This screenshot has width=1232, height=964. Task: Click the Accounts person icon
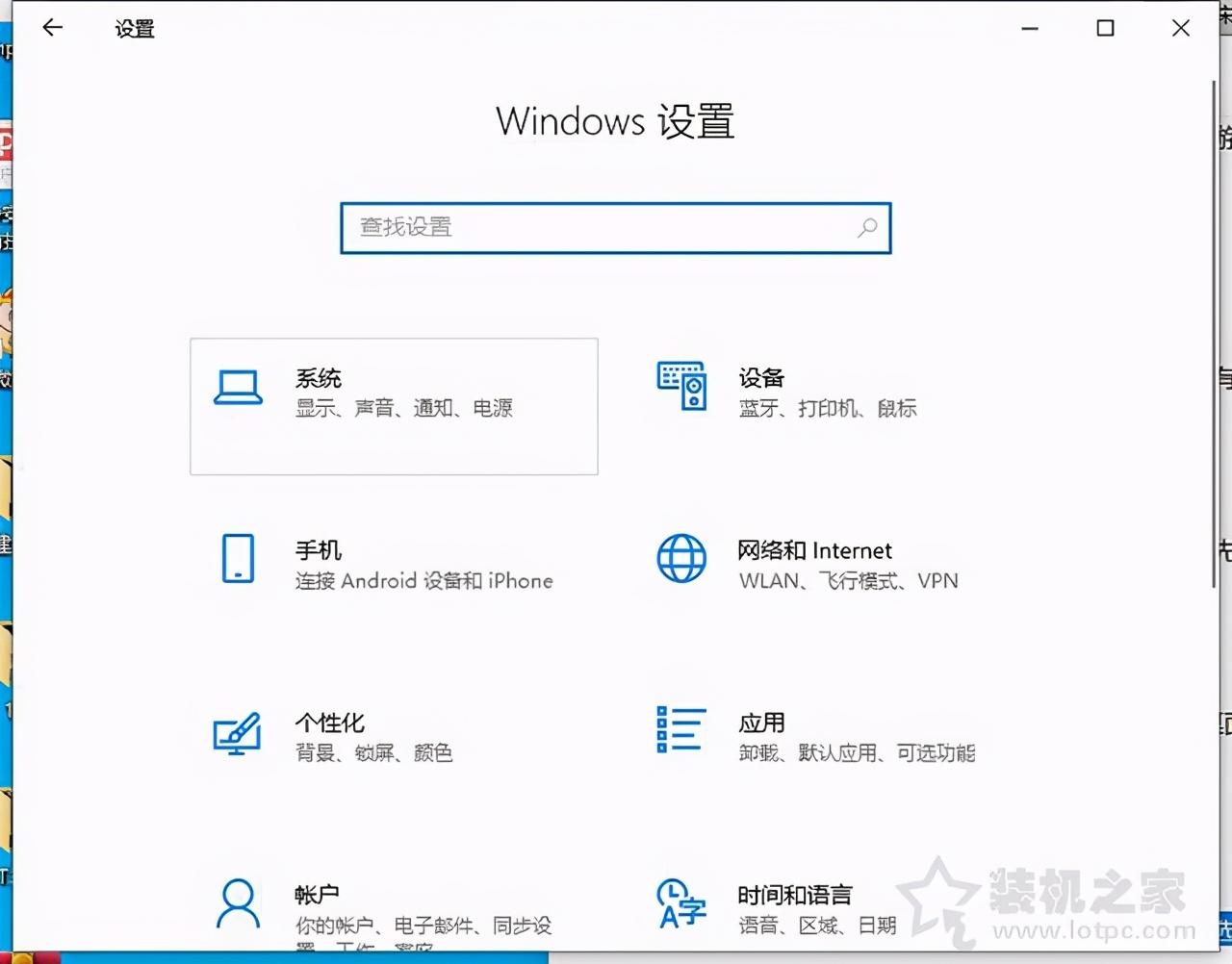pyautogui.click(x=238, y=903)
